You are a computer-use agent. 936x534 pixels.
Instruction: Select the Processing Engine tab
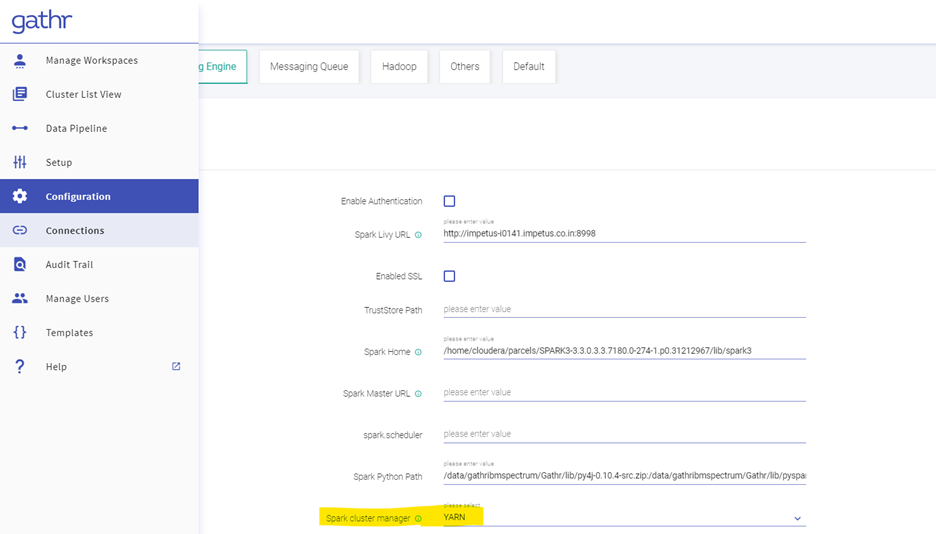[223, 66]
